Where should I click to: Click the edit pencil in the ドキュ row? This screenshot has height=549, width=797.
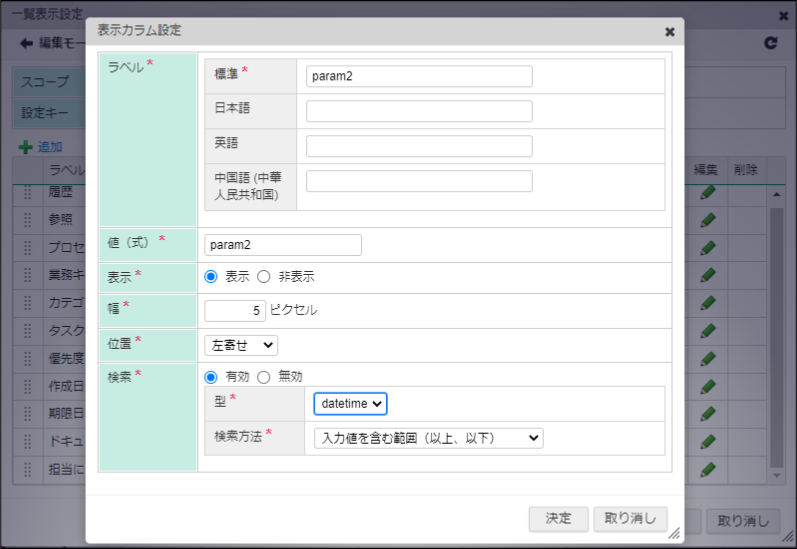pyautogui.click(x=708, y=442)
